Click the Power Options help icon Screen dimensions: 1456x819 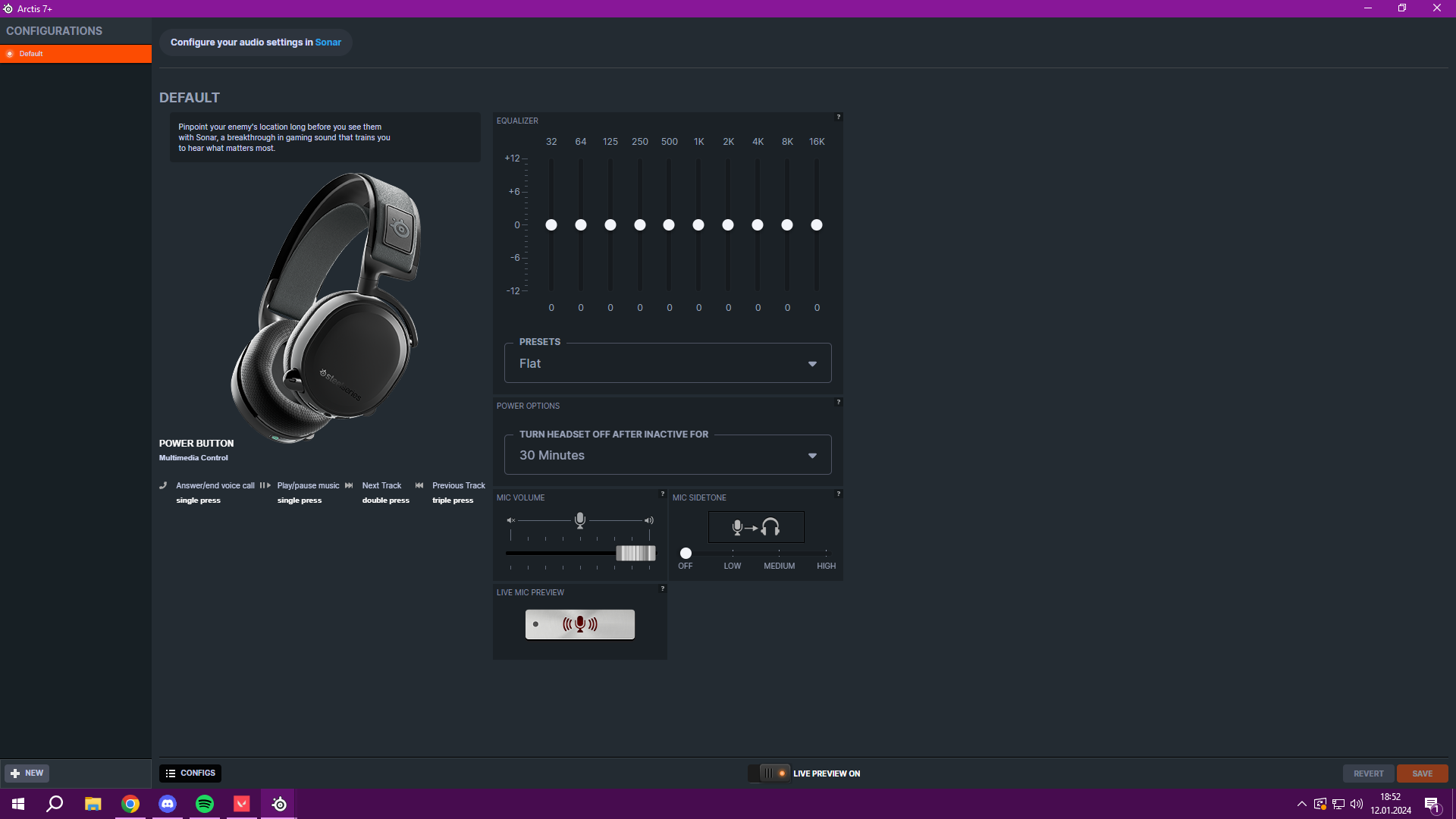[x=838, y=402]
